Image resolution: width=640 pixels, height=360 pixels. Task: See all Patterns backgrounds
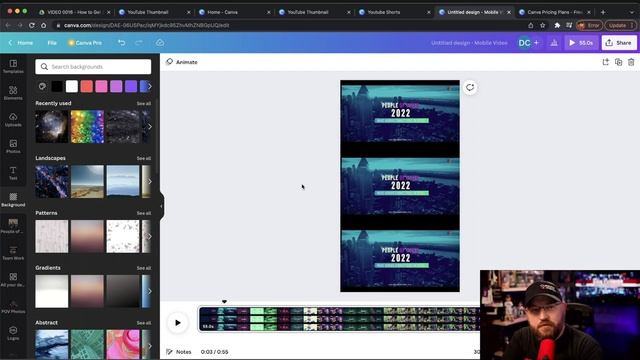tap(144, 213)
